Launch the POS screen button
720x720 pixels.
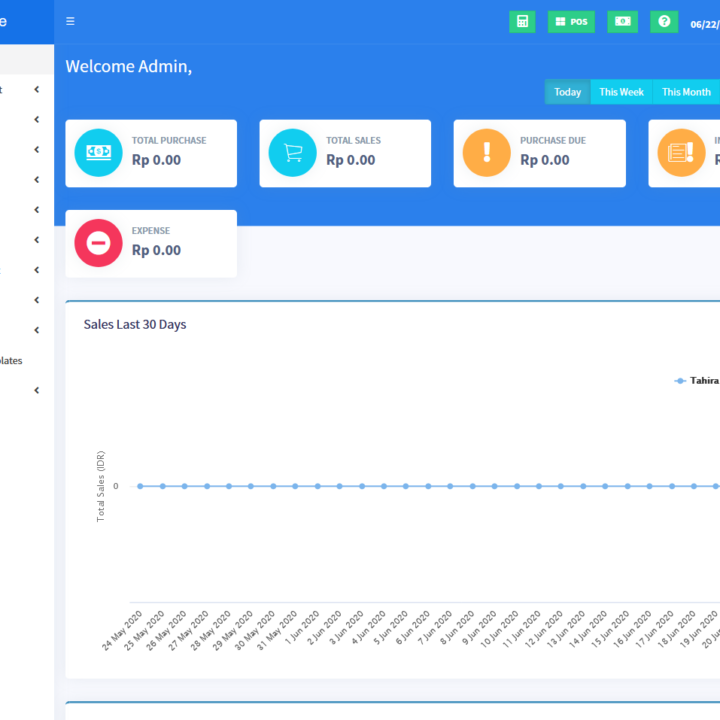[x=571, y=22]
